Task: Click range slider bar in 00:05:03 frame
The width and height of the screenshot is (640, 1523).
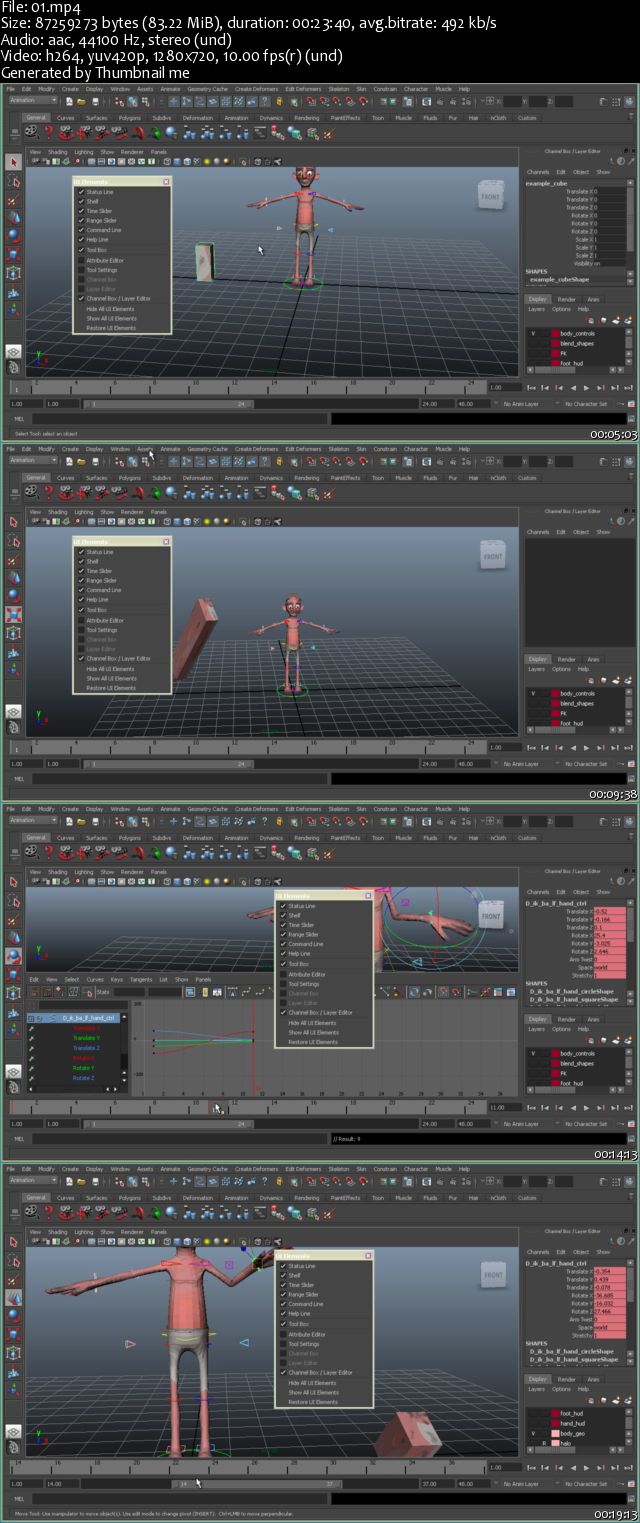Action: point(166,404)
